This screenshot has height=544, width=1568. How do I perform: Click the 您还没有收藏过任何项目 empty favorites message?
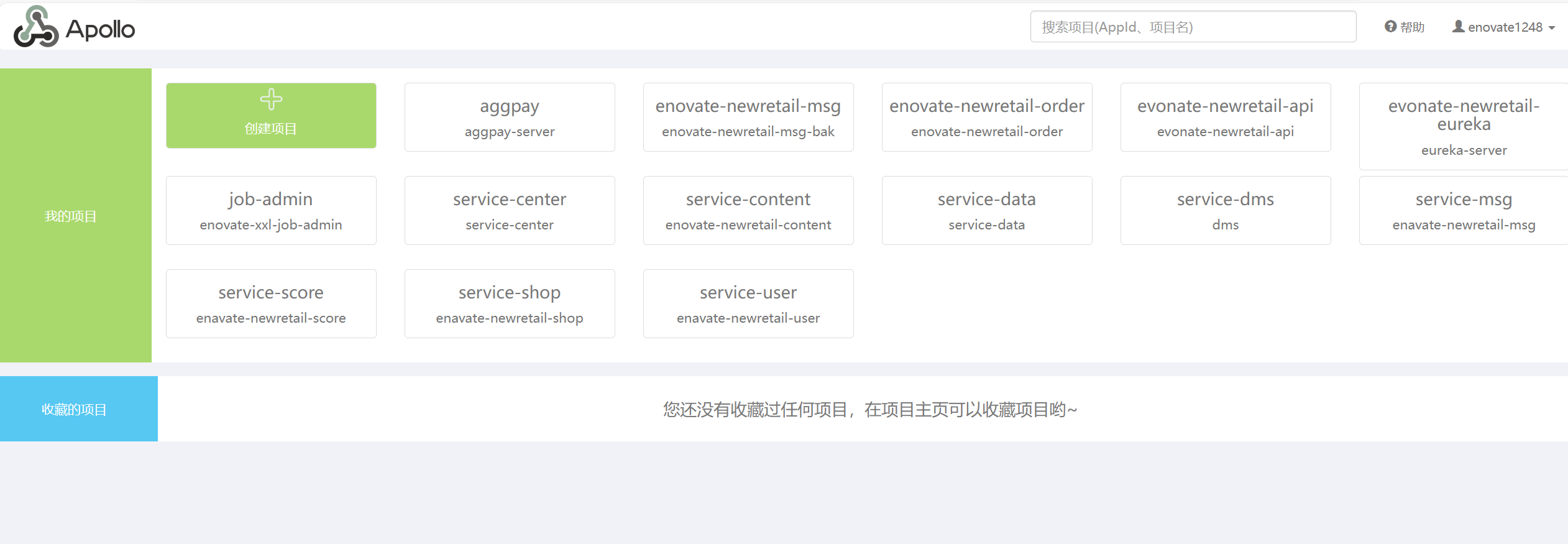coord(870,409)
